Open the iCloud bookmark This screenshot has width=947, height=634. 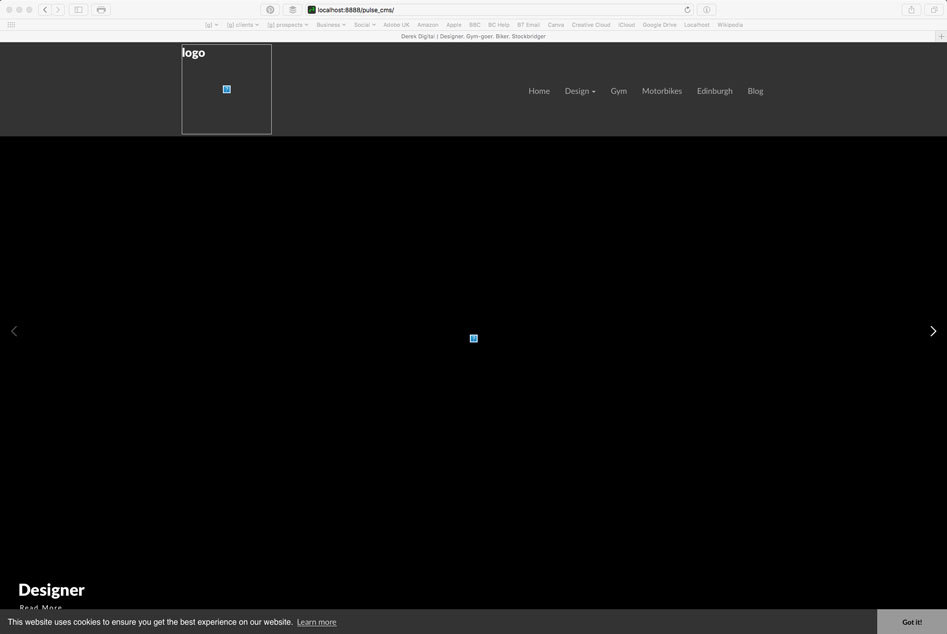point(626,25)
